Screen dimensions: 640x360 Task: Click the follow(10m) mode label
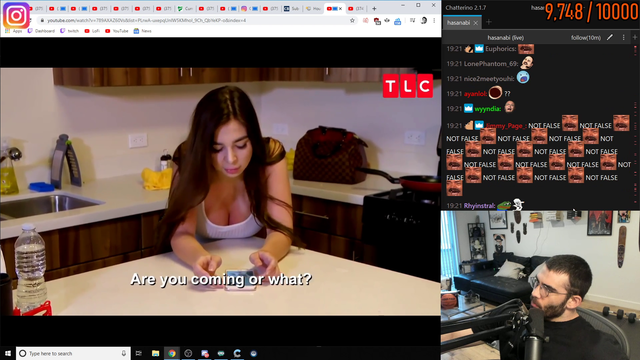(x=586, y=38)
